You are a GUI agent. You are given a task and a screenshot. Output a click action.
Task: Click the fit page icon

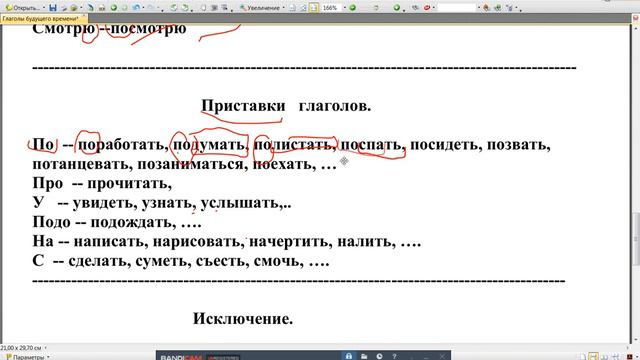tap(303, 8)
